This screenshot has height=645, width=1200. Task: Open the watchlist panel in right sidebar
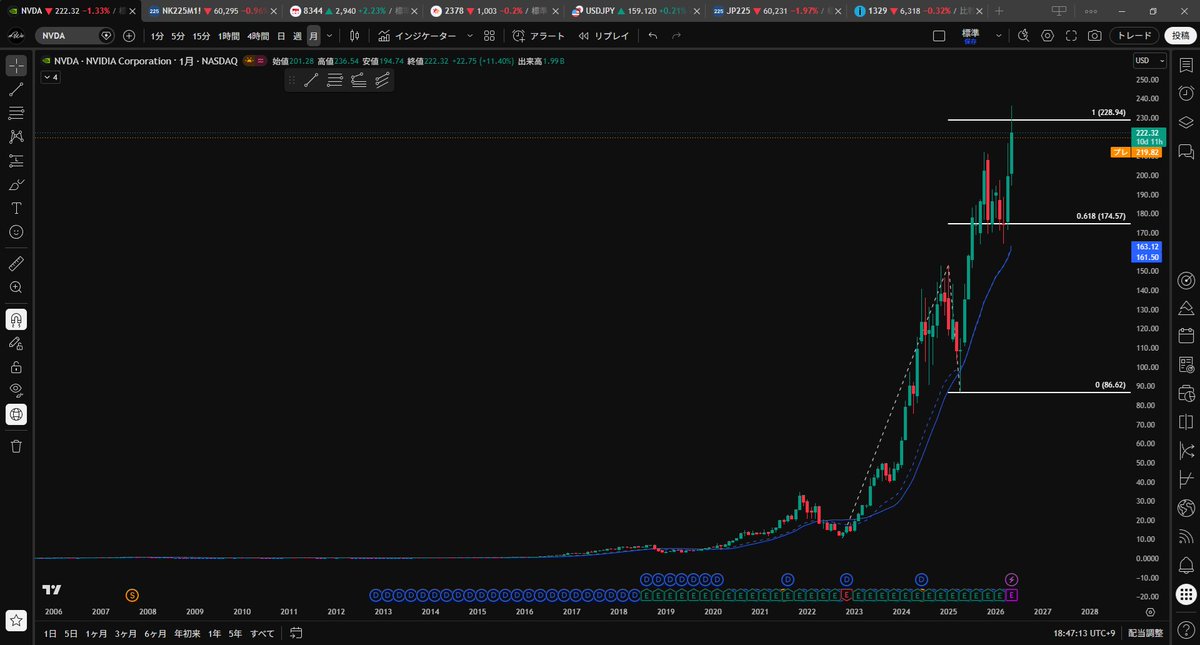pyautogui.click(x=1186, y=64)
